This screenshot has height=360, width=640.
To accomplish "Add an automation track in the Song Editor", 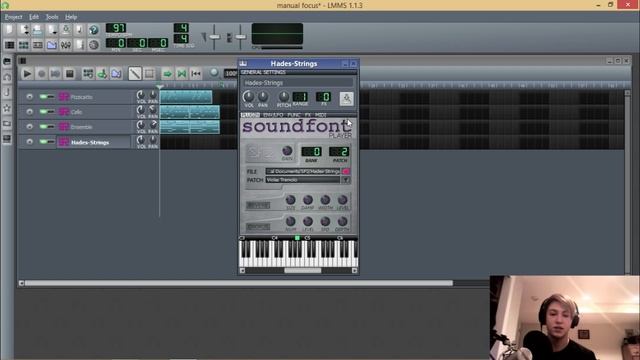I will tap(116, 73).
